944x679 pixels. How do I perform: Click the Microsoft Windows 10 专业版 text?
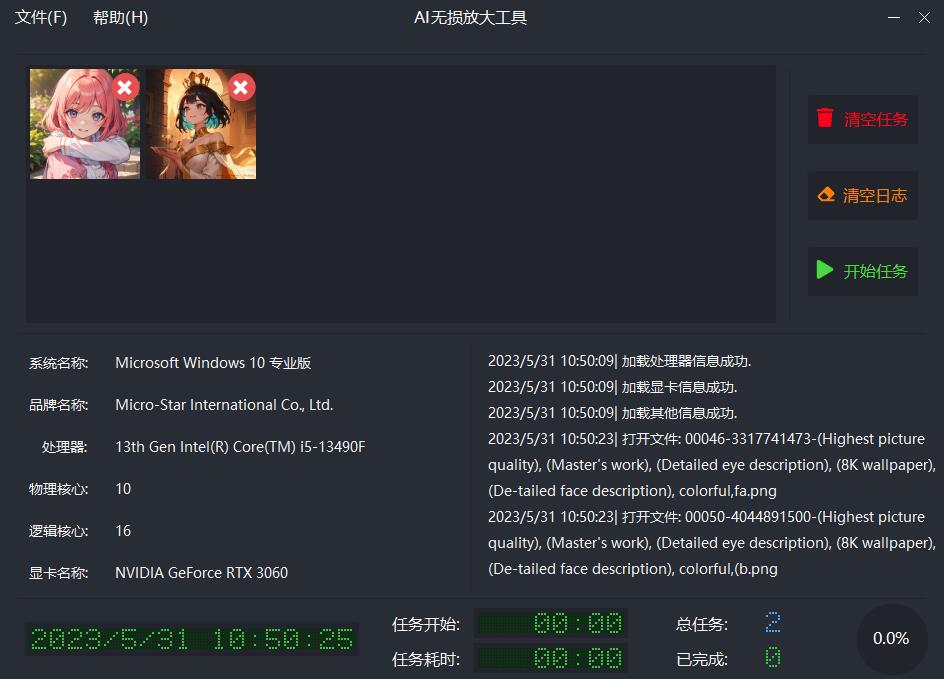coord(213,363)
